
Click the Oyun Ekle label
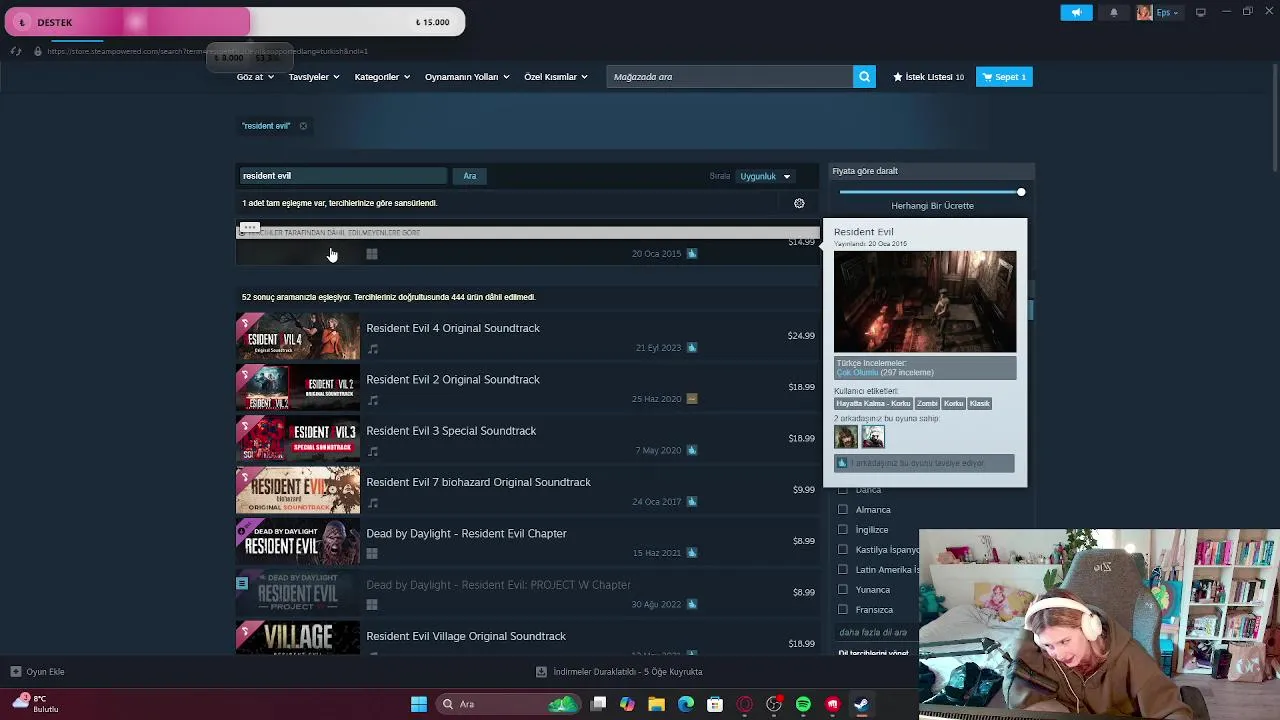tap(45, 672)
